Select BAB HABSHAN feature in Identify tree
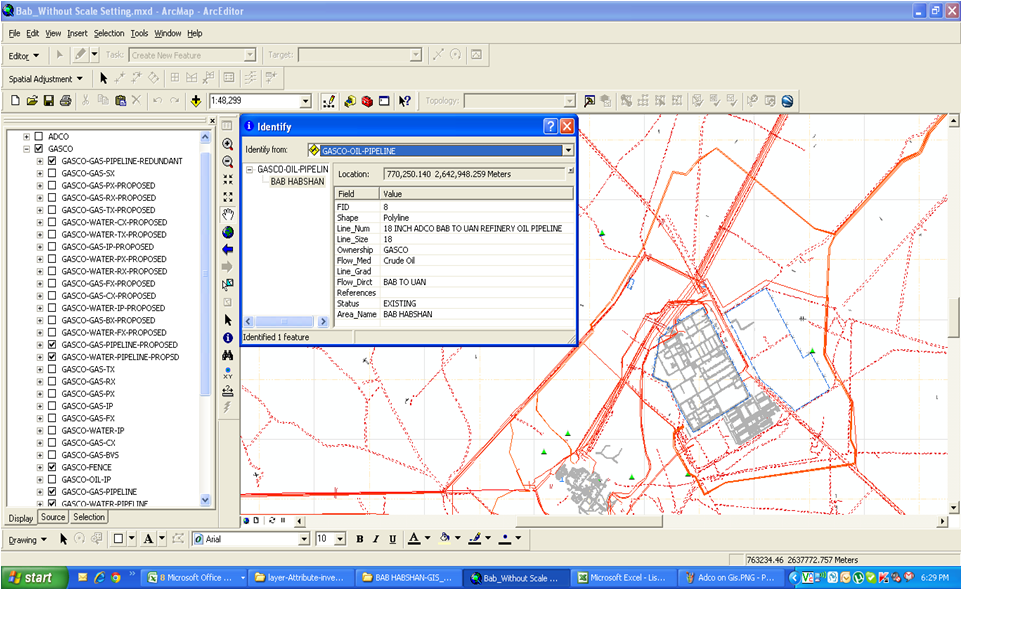The height and width of the screenshot is (626, 1025). (297, 182)
